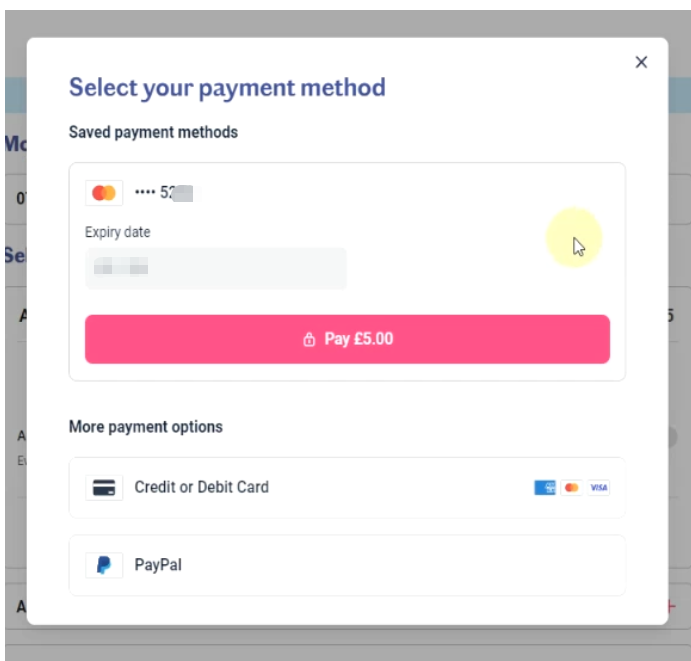Click the masked card number dots
Image resolution: width=691 pixels, height=661 pixels.
pos(145,192)
